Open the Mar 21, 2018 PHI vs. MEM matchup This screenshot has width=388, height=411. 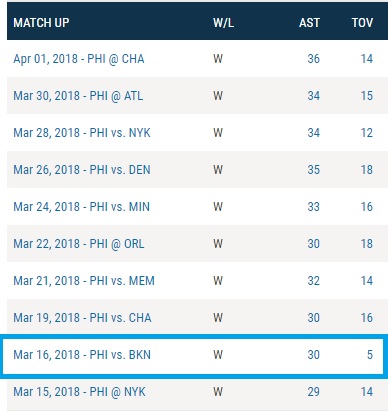point(84,281)
